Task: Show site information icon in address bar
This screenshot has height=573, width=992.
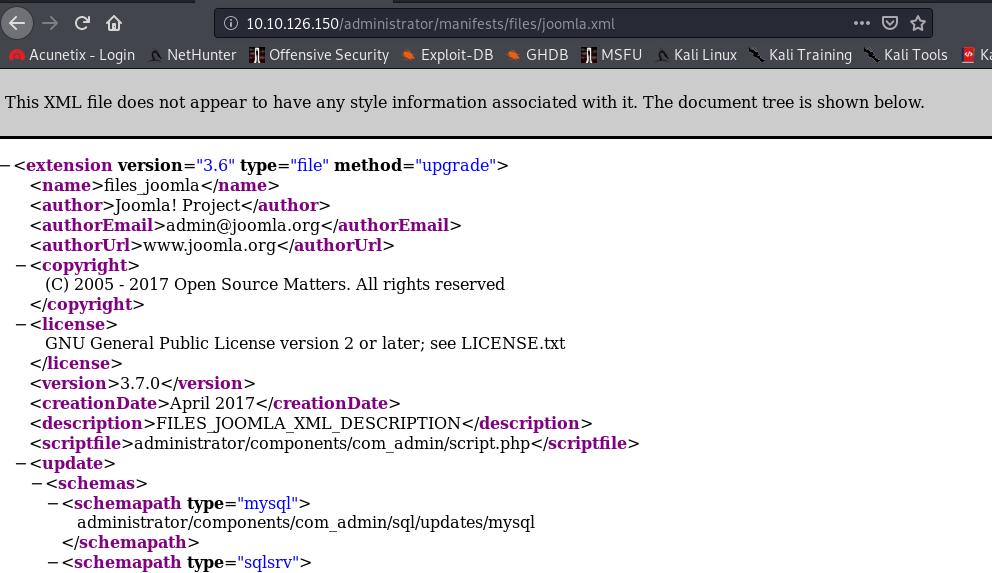Action: tap(231, 23)
